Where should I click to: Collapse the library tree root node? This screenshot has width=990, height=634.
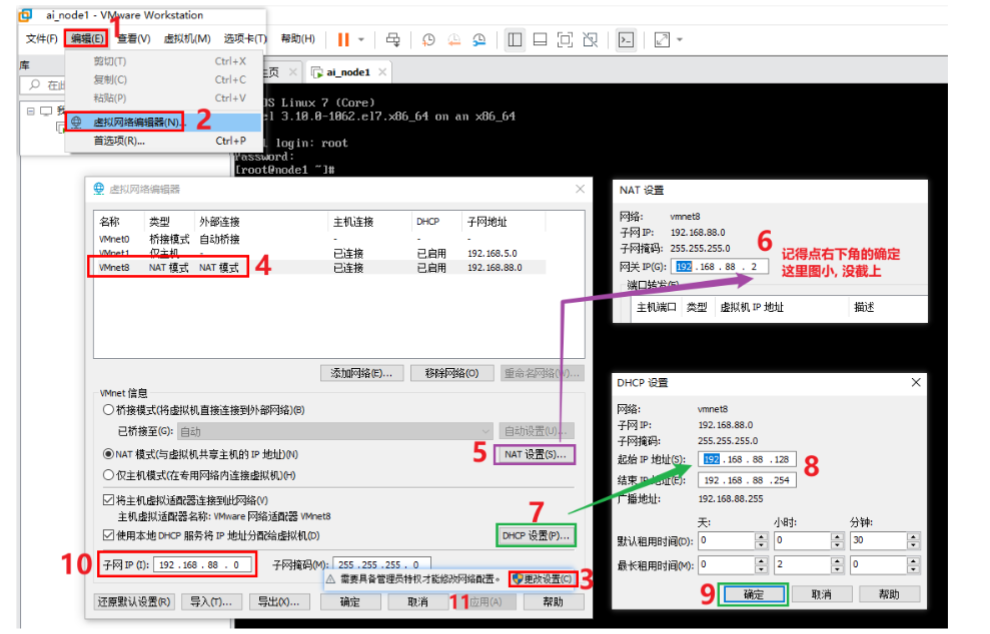point(30,111)
